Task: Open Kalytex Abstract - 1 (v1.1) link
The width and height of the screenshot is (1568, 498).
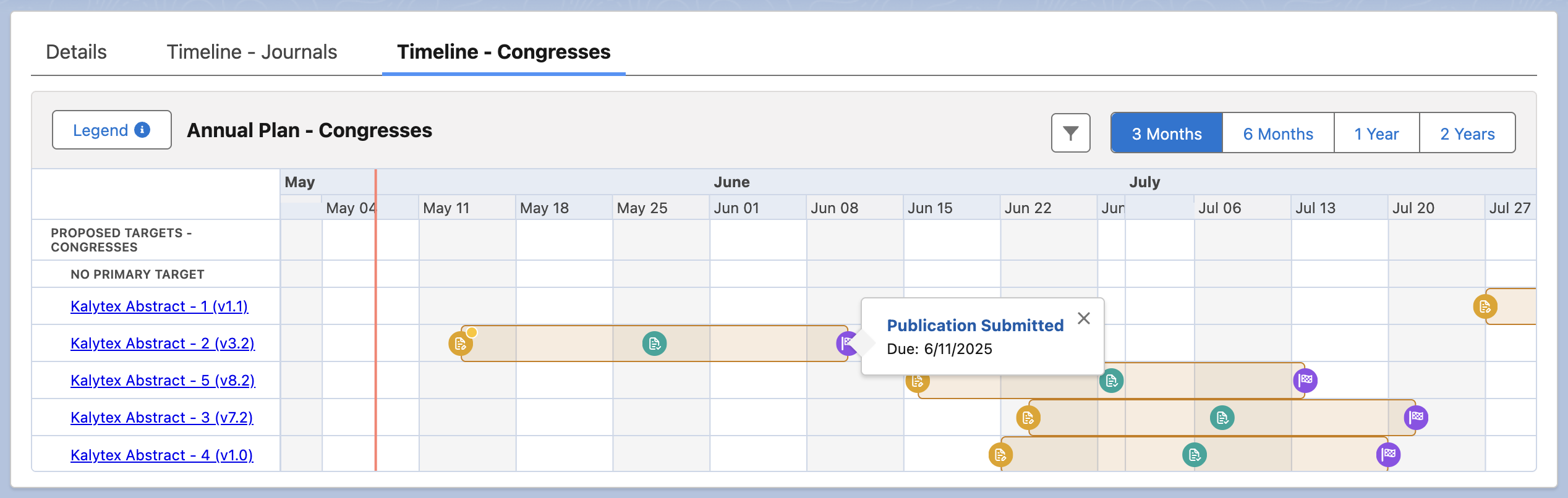Action: pos(159,306)
